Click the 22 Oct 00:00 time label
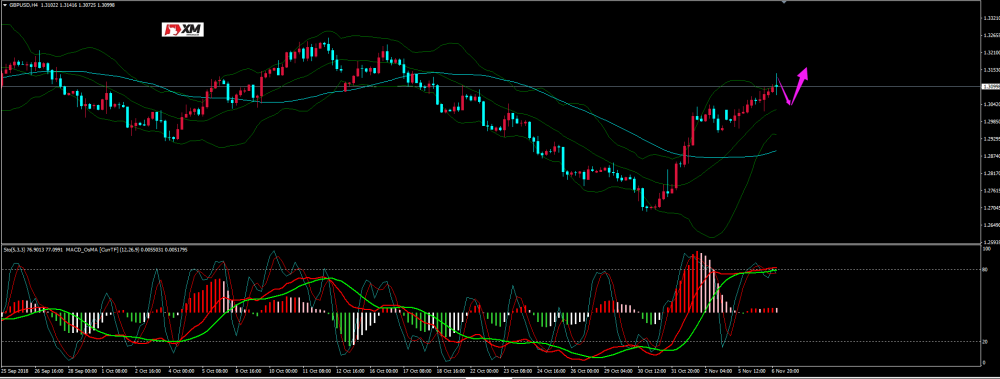This screenshot has width=1000, height=379. 485,371
